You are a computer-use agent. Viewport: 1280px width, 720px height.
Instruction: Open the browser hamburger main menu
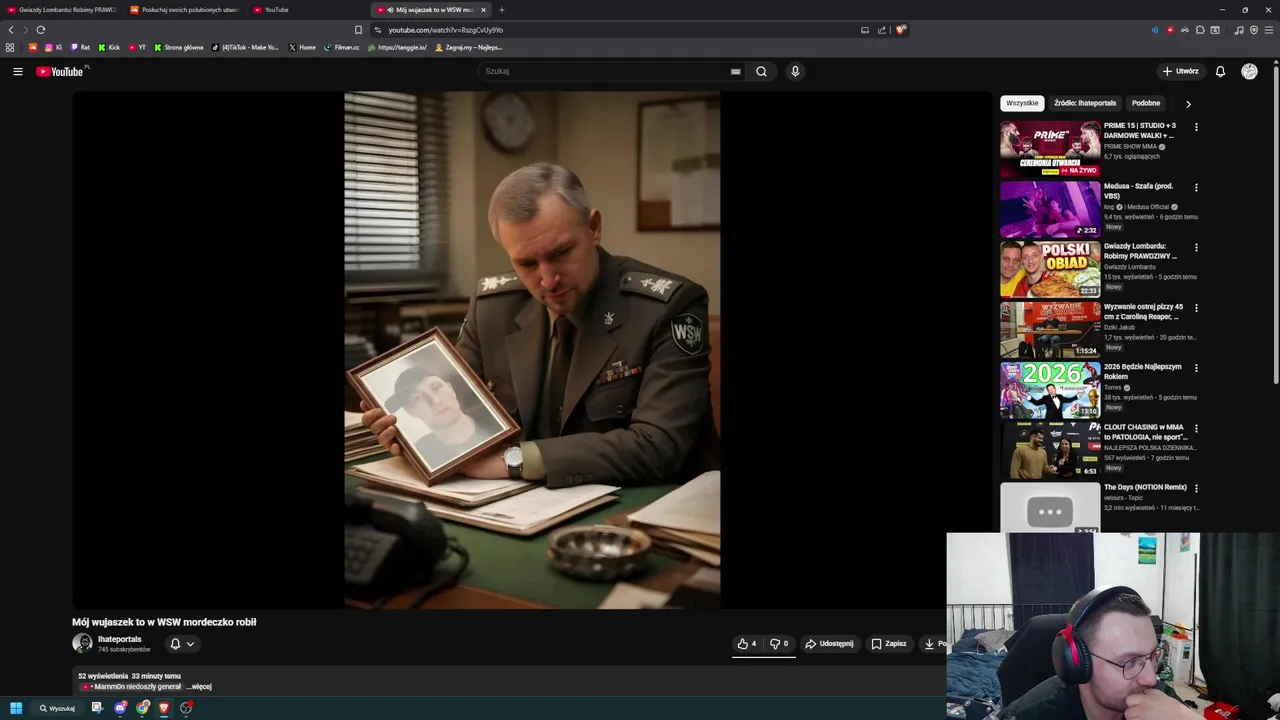tap(1269, 30)
